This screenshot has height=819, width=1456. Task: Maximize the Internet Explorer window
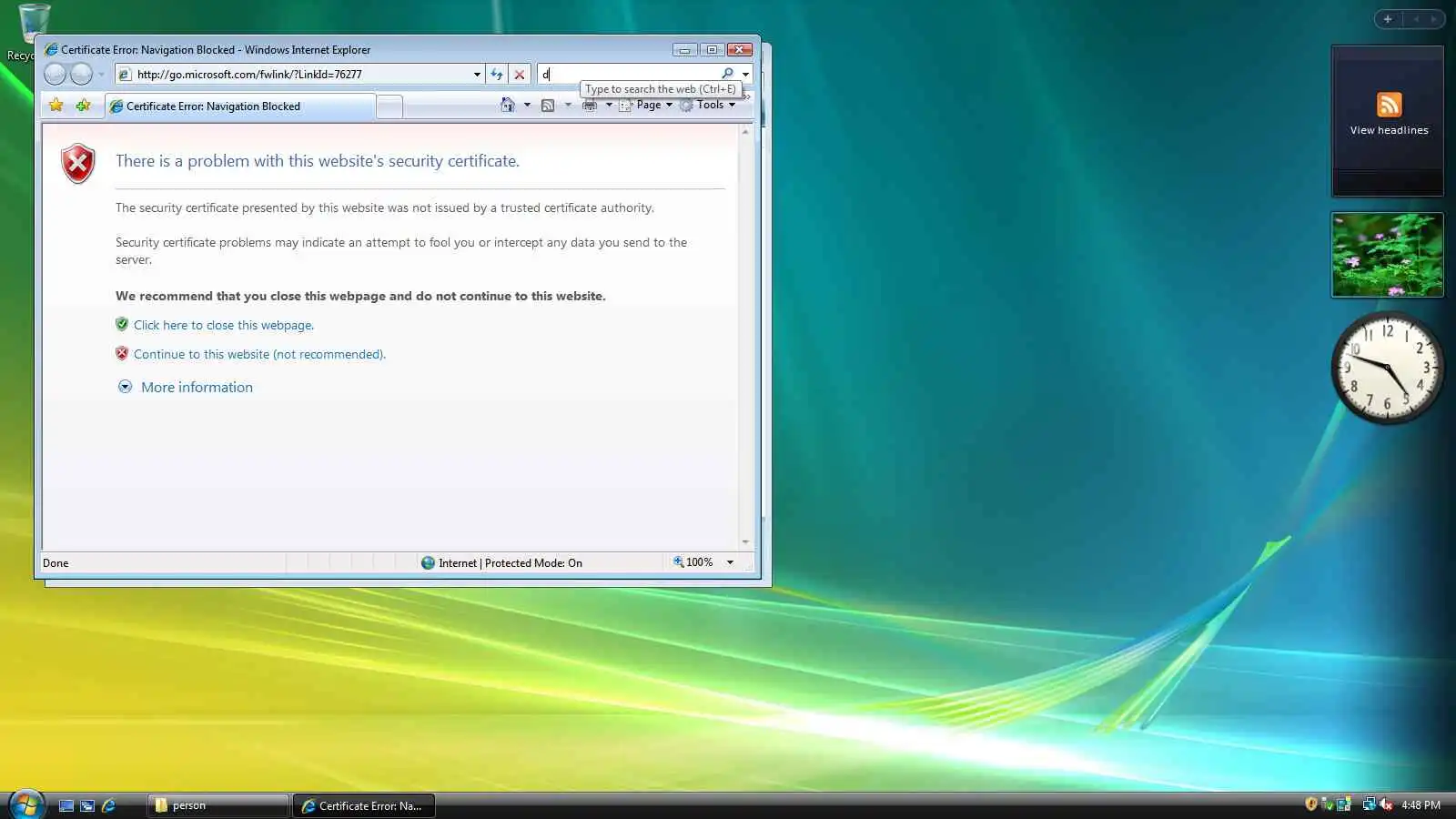[712, 50]
